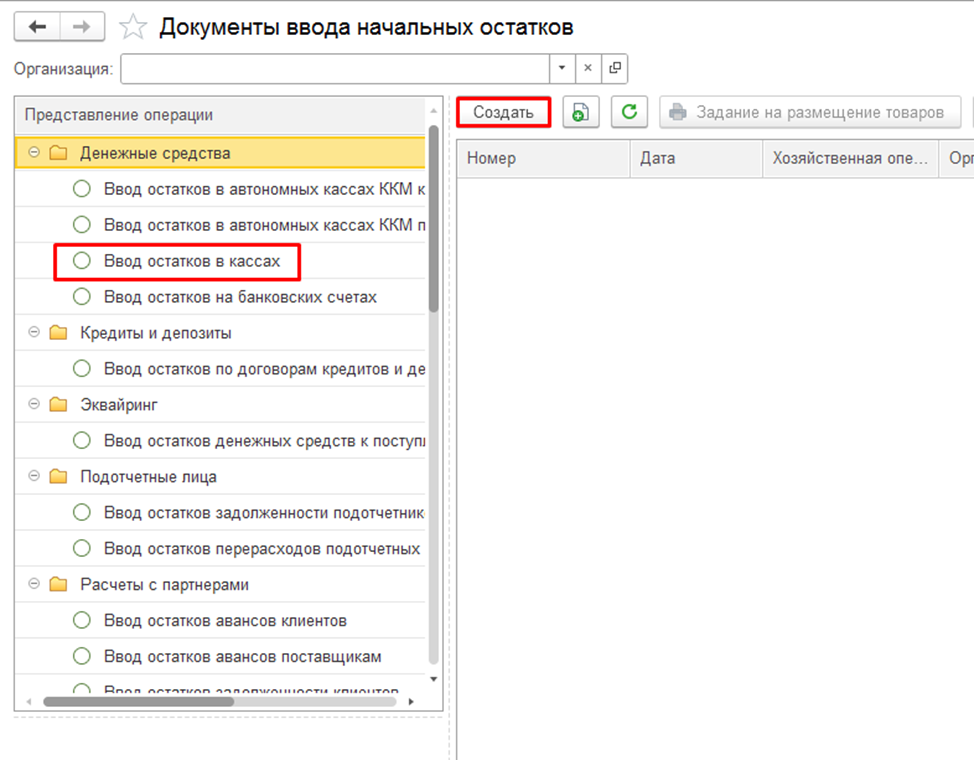This screenshot has height=760, width=974.
Task: Click the Создать button
Action: click(x=504, y=112)
